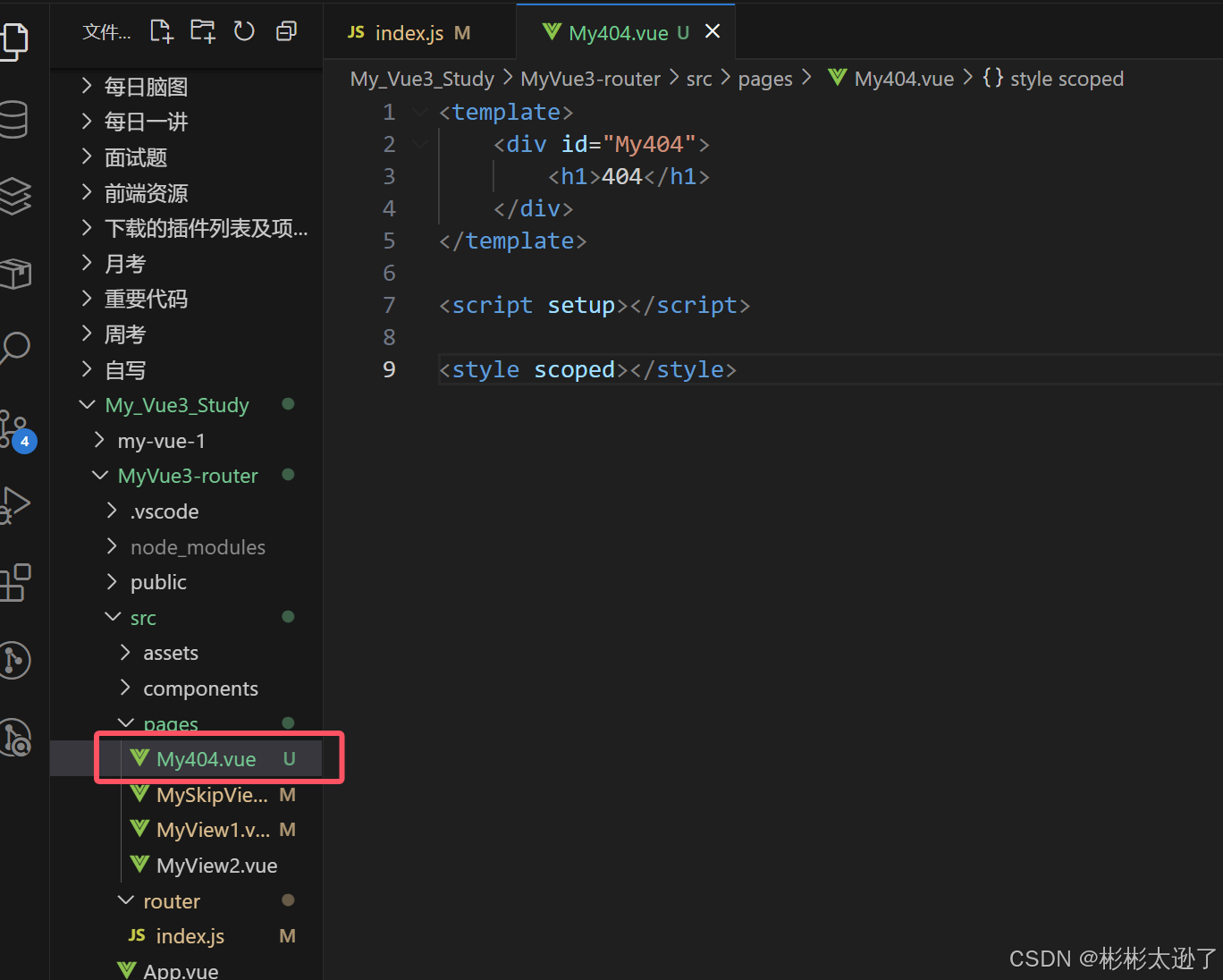Click pages in the breadcrumb path

pyautogui.click(x=765, y=79)
